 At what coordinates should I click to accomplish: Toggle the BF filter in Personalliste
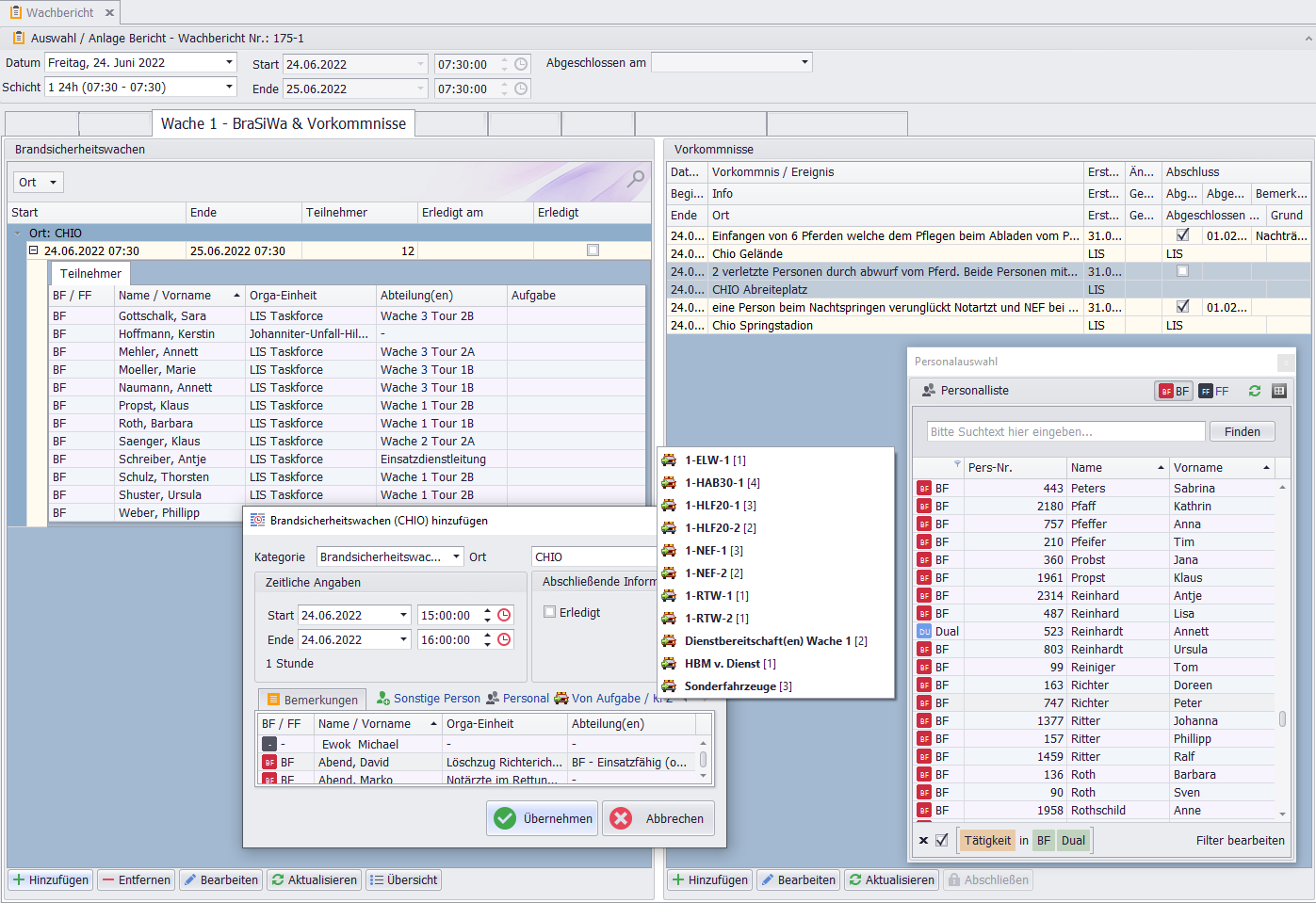pyautogui.click(x=1174, y=391)
